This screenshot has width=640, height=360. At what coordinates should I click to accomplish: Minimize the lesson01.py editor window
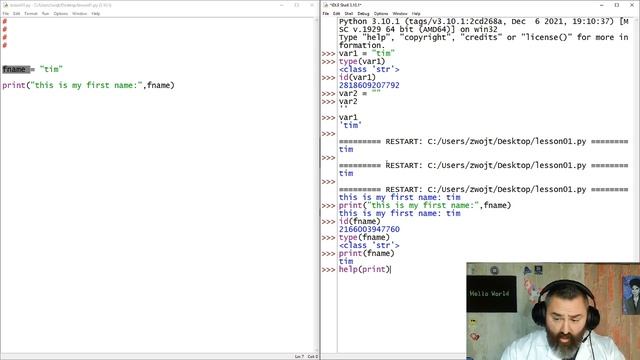(x=282, y=5)
